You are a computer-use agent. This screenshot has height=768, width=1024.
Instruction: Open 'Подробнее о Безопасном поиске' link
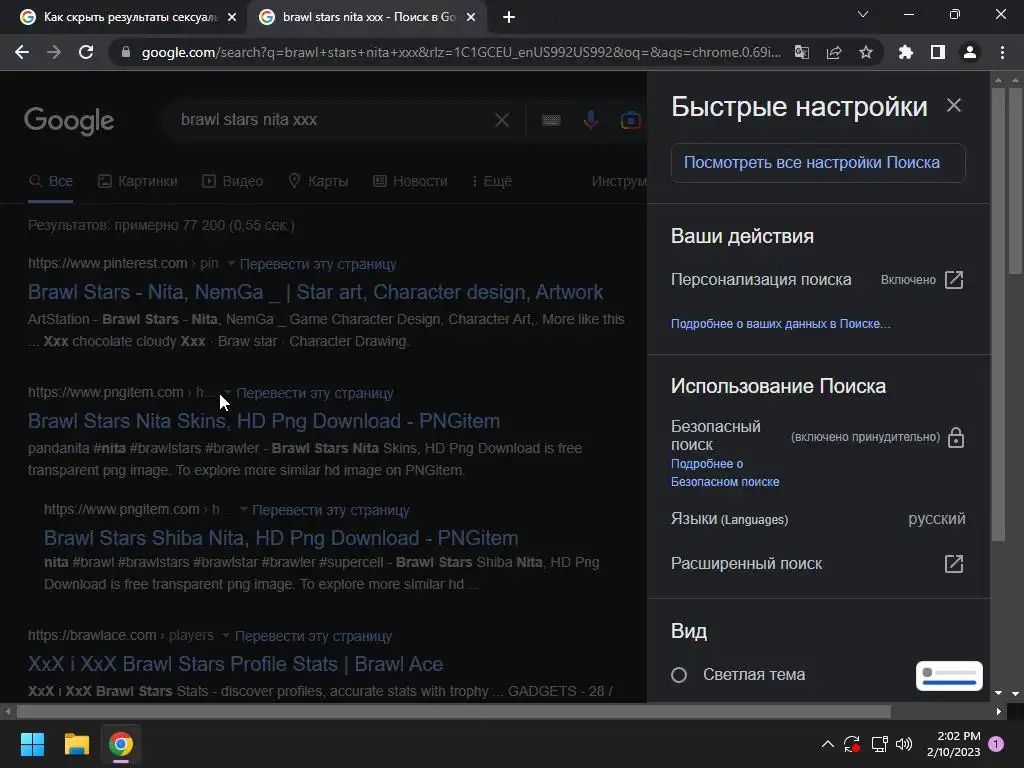725,472
